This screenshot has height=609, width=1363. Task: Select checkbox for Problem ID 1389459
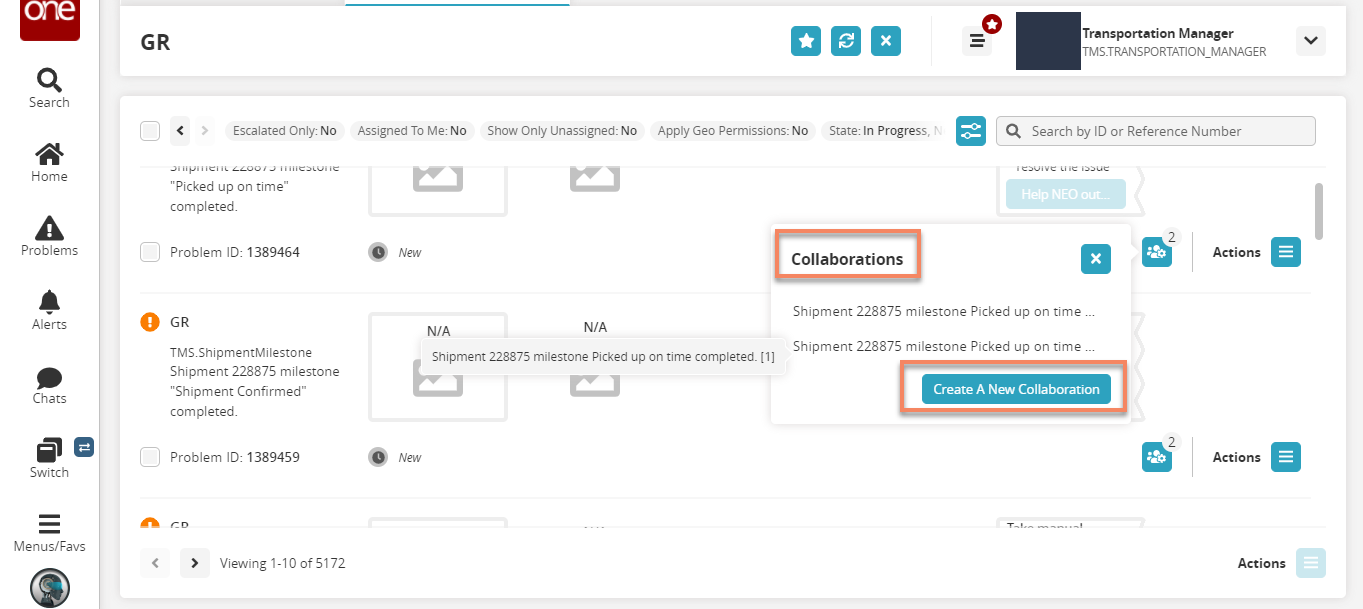pos(150,458)
